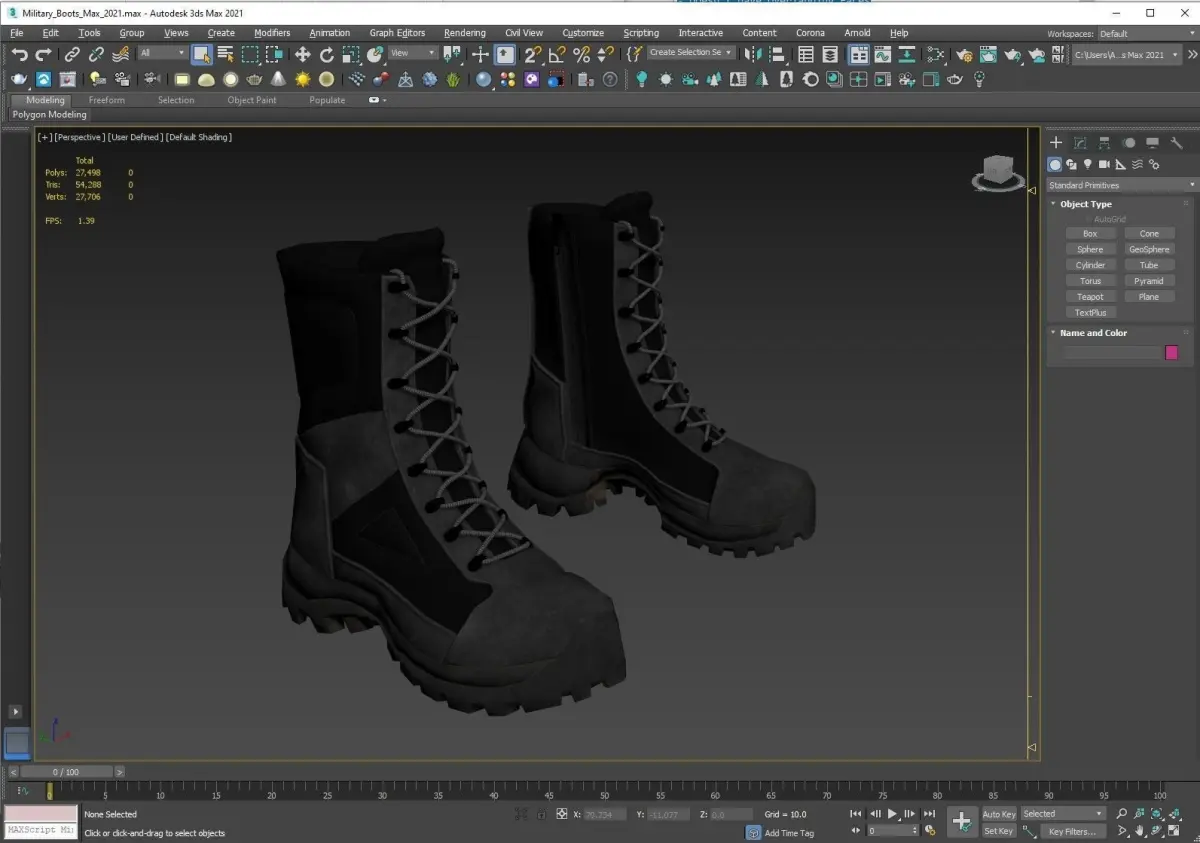
Task: Select Shapes category in Create panel
Action: [x=1071, y=164]
